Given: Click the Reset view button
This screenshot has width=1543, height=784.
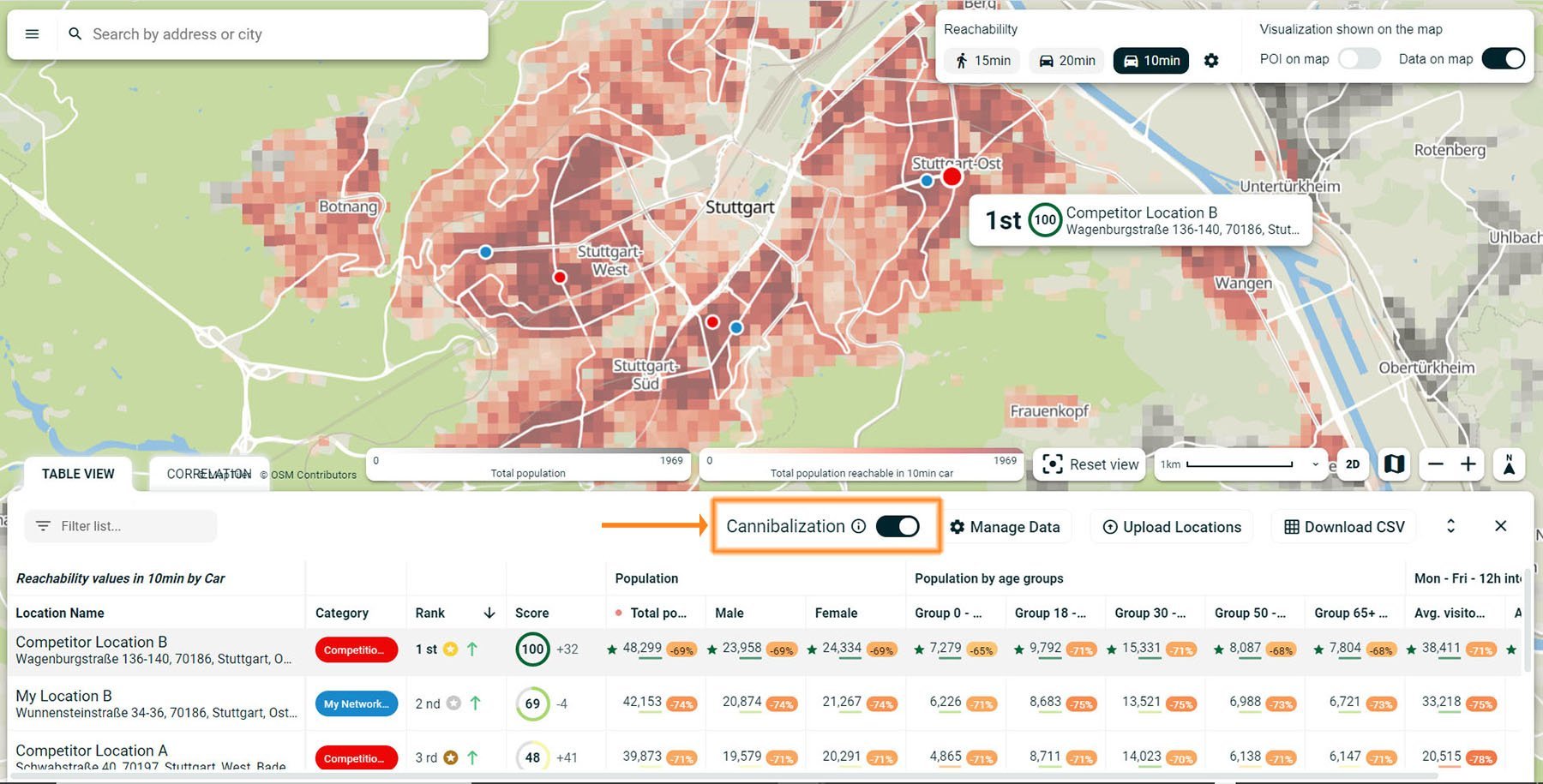Looking at the screenshot, I should coord(1089,464).
